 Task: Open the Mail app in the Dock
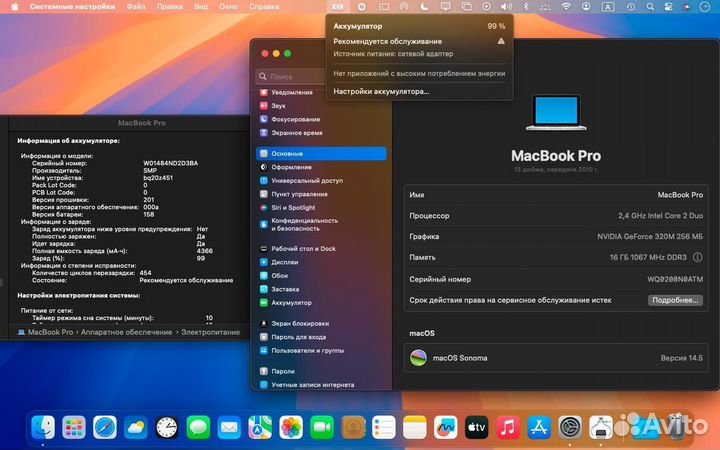click(x=229, y=428)
